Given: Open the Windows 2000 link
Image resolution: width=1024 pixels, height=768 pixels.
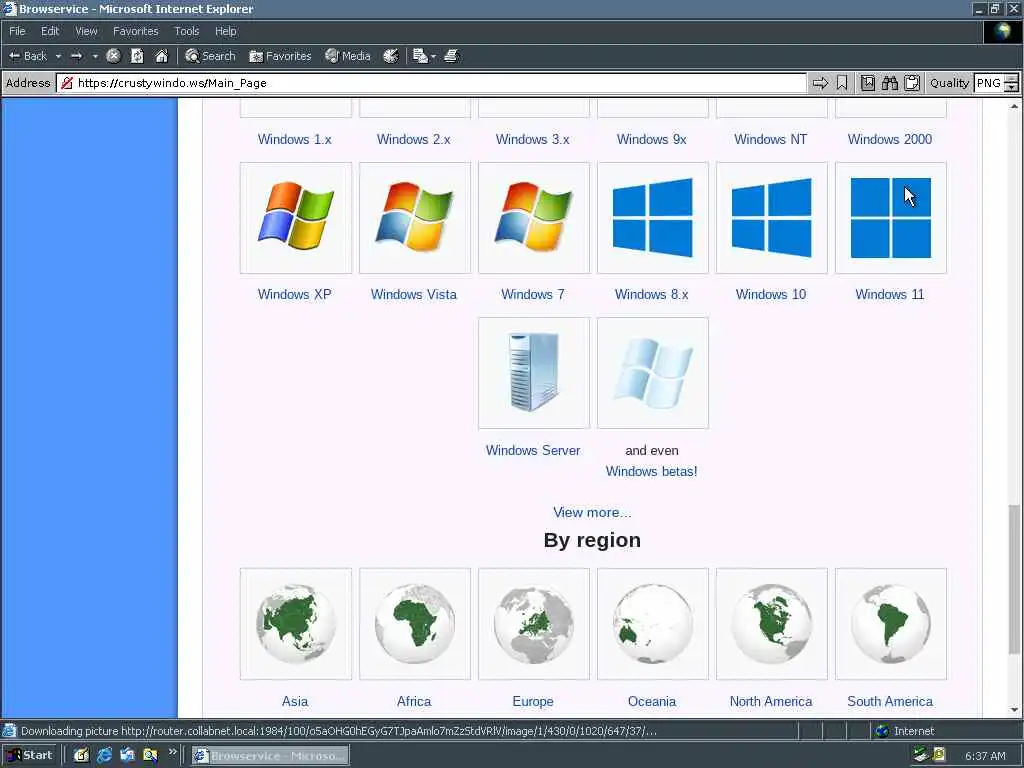Looking at the screenshot, I should 889,139.
